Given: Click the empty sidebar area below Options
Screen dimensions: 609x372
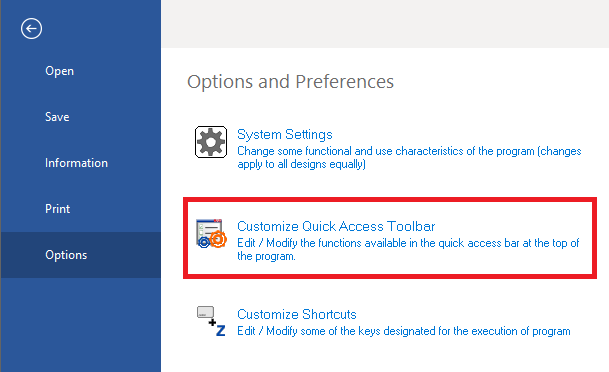Looking at the screenshot, I should click(81, 325).
